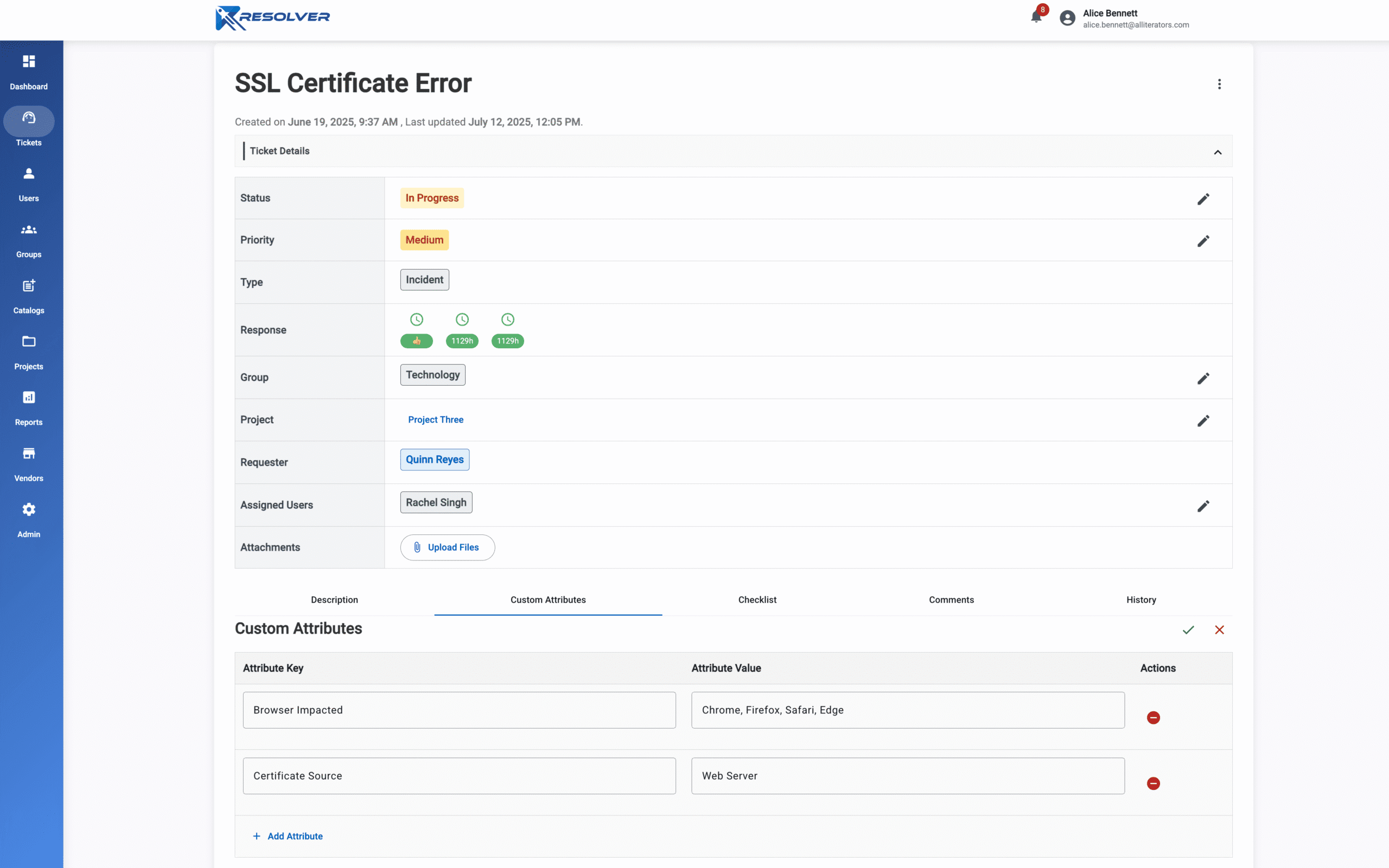Open the three-dot ticket options menu

click(x=1219, y=85)
